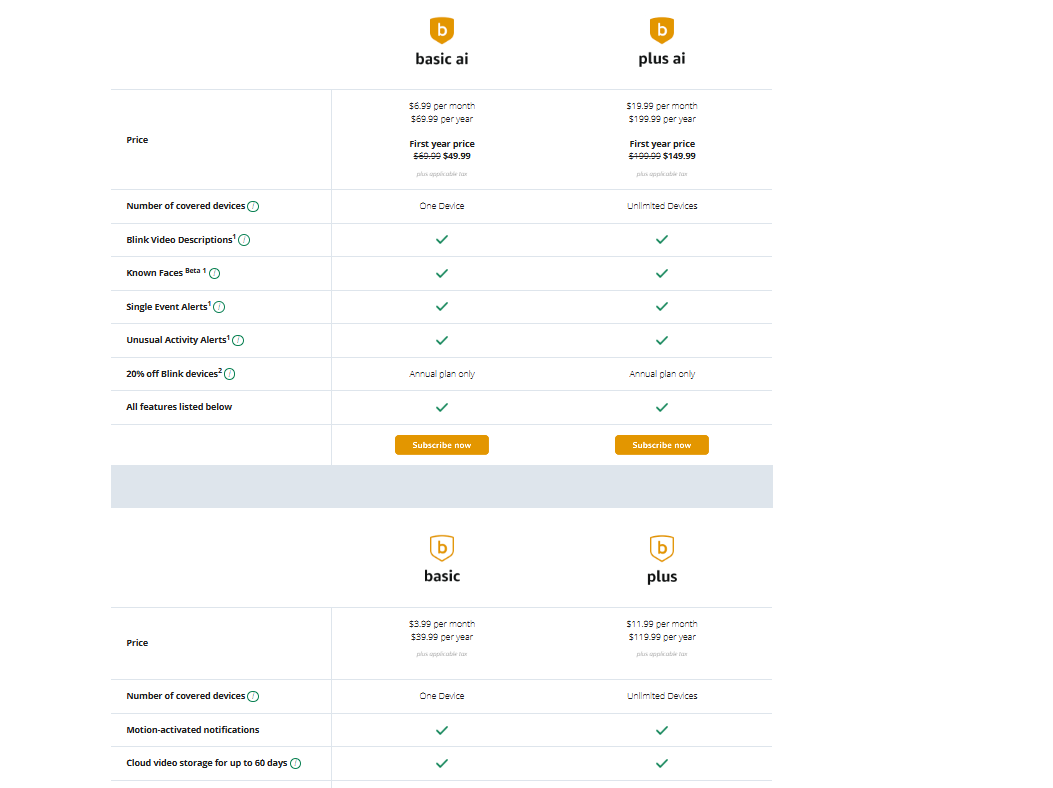This screenshot has width=1053, height=788.
Task: Click 'Annual plan only' under basic ai
Action: tap(442, 374)
